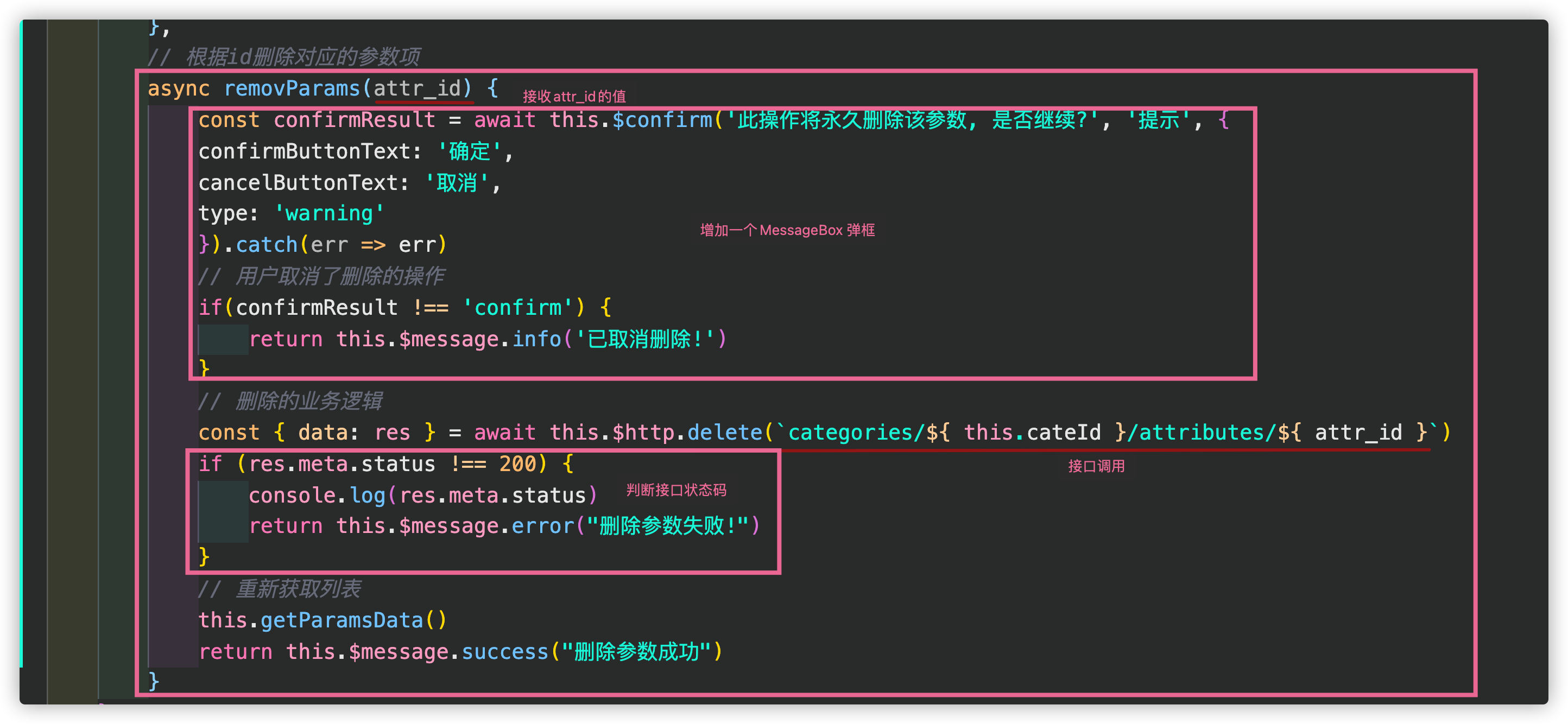Click the this.getParamsData() call
1568x724 pixels.
(323, 620)
